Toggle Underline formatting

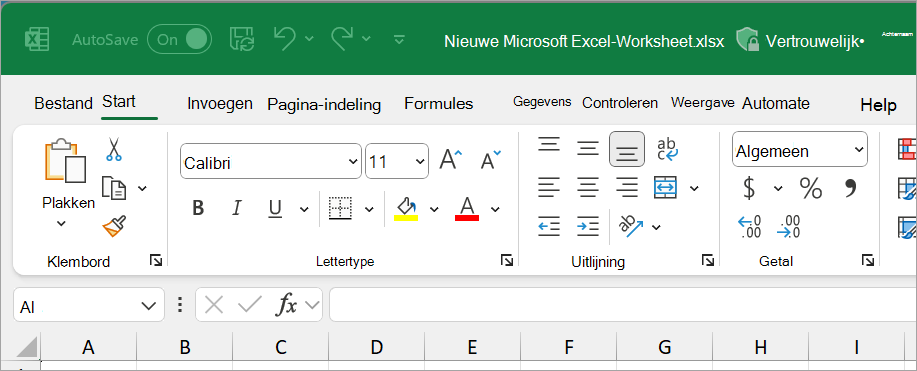[275, 208]
